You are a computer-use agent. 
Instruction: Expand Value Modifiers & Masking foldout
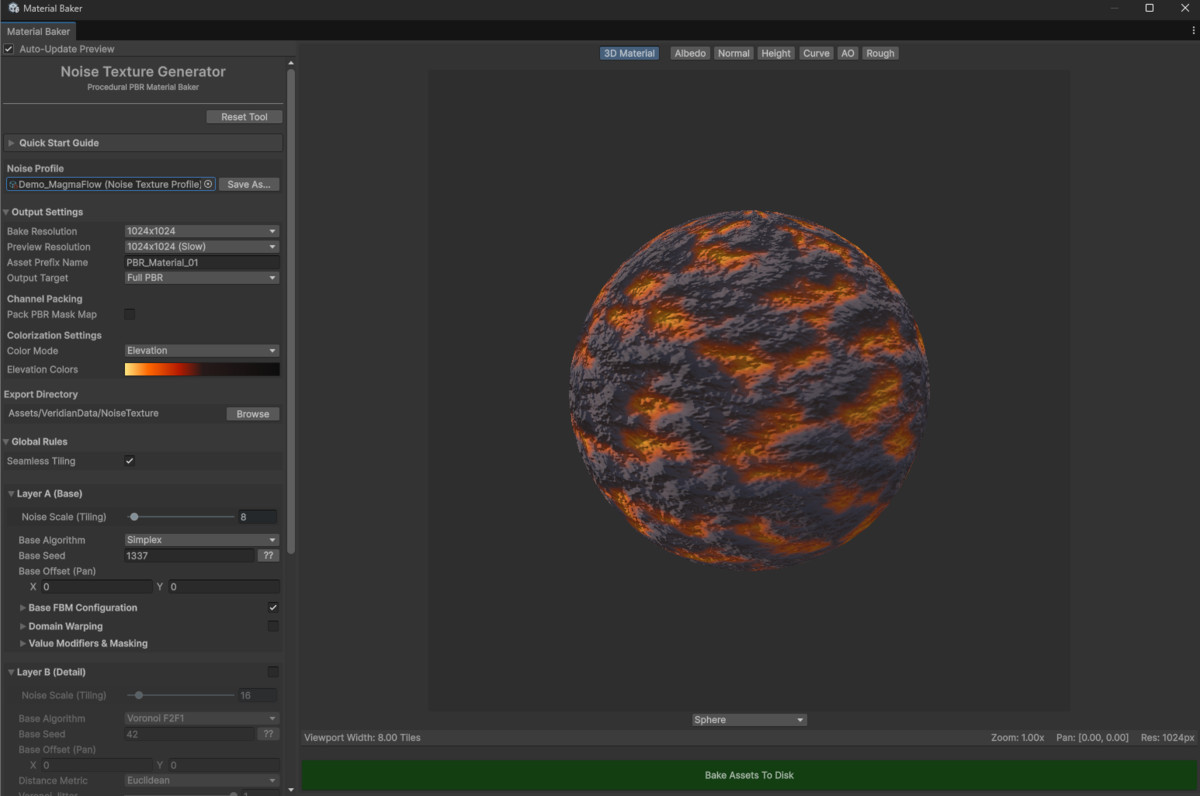coord(23,644)
